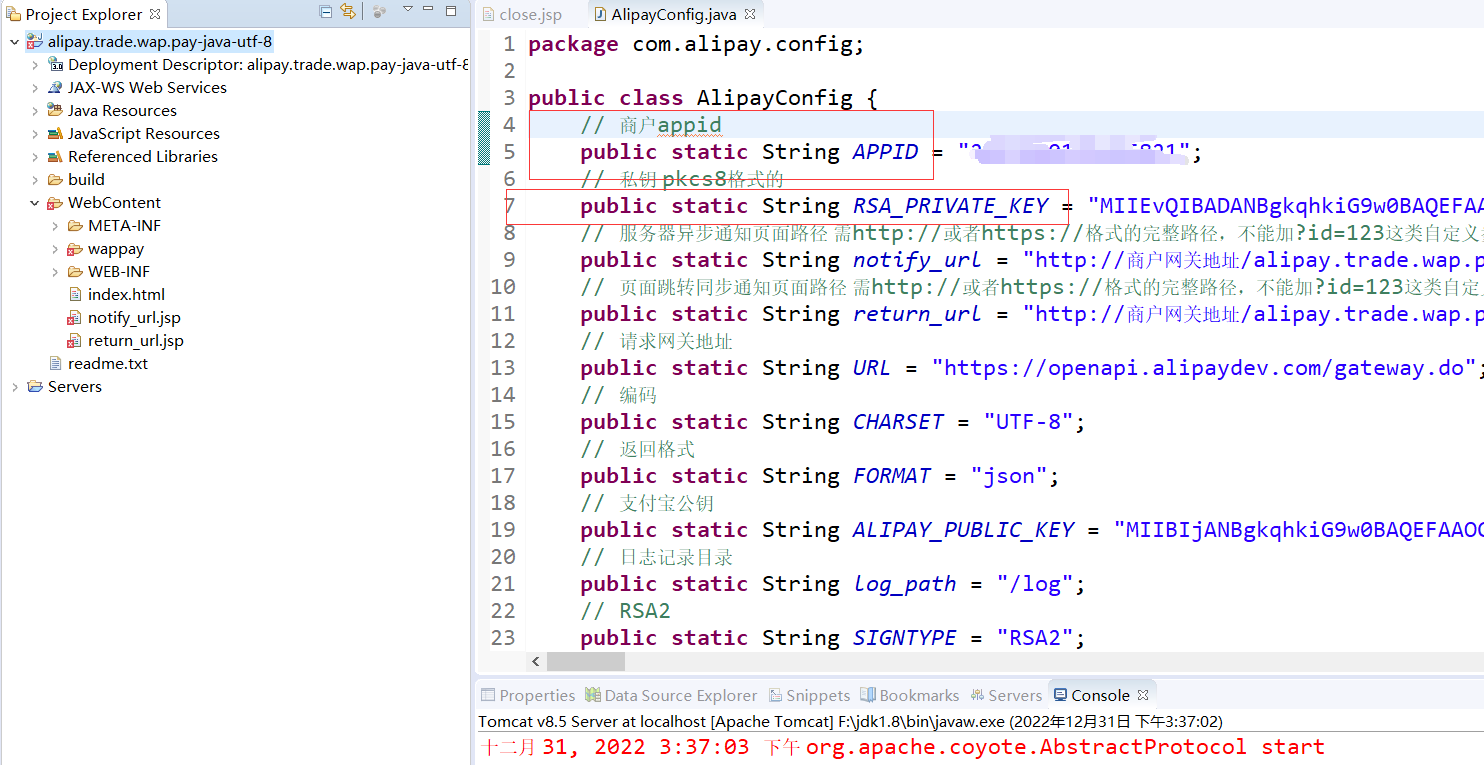The height and width of the screenshot is (765, 1484).
Task: Click the SIGNTYPE variable name
Action: (x=904, y=638)
